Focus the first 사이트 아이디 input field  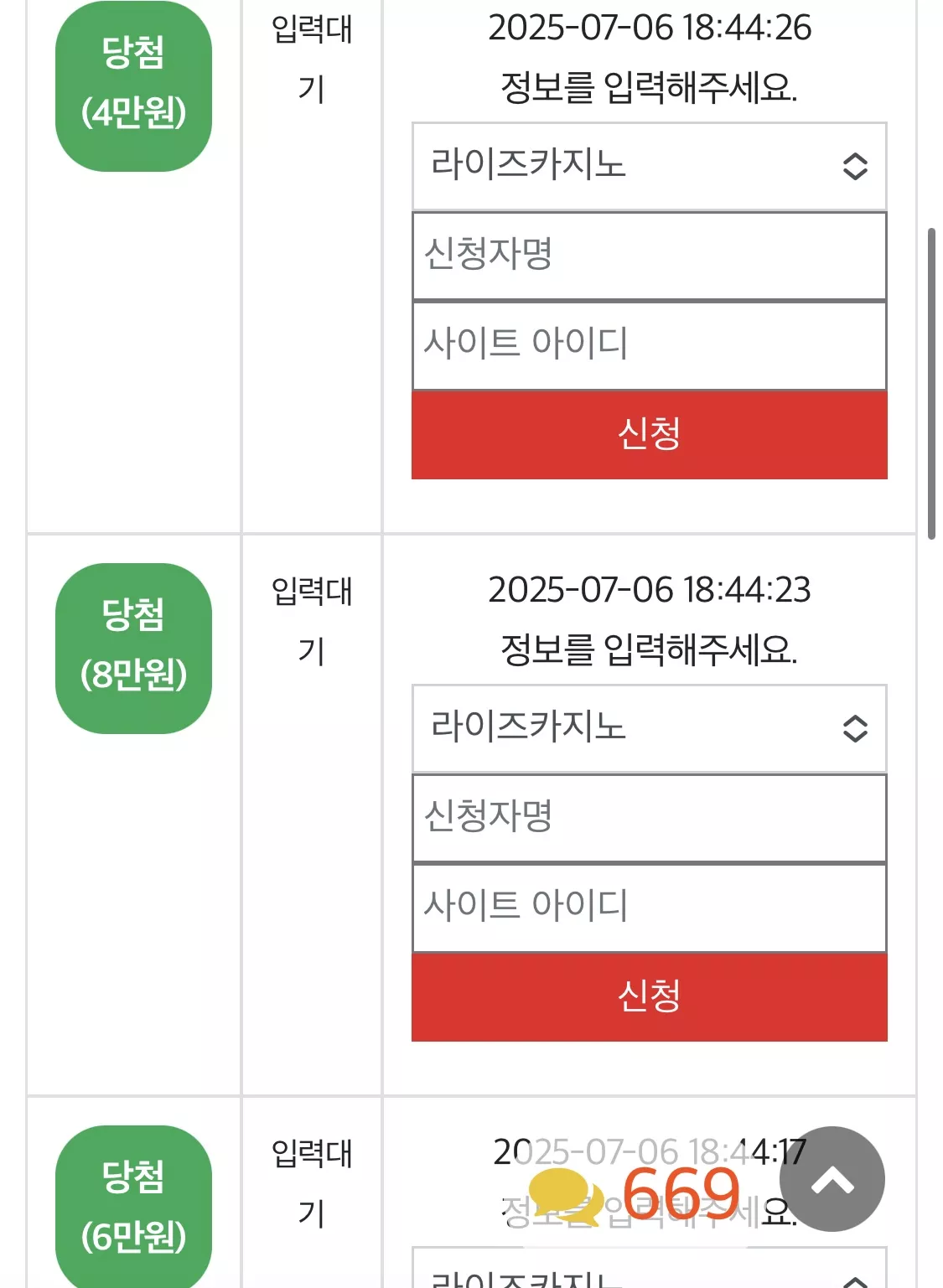pyautogui.click(x=650, y=345)
